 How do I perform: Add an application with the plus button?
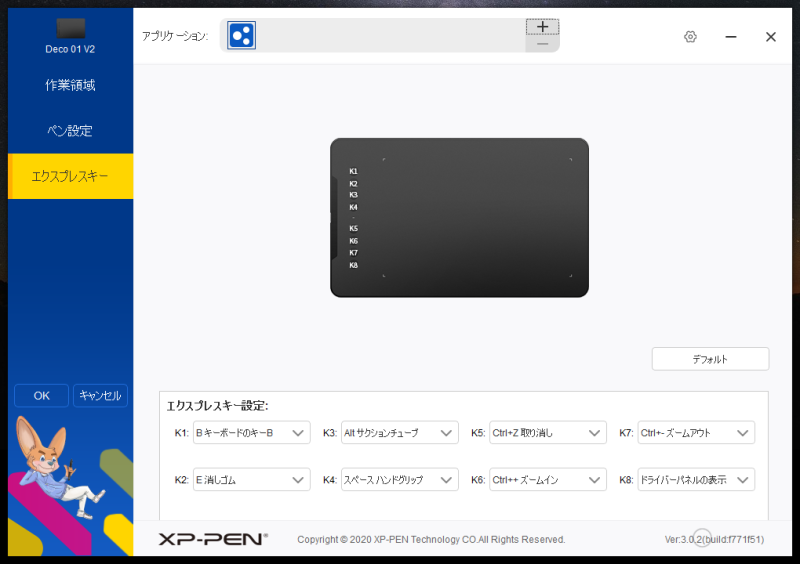coord(542,27)
